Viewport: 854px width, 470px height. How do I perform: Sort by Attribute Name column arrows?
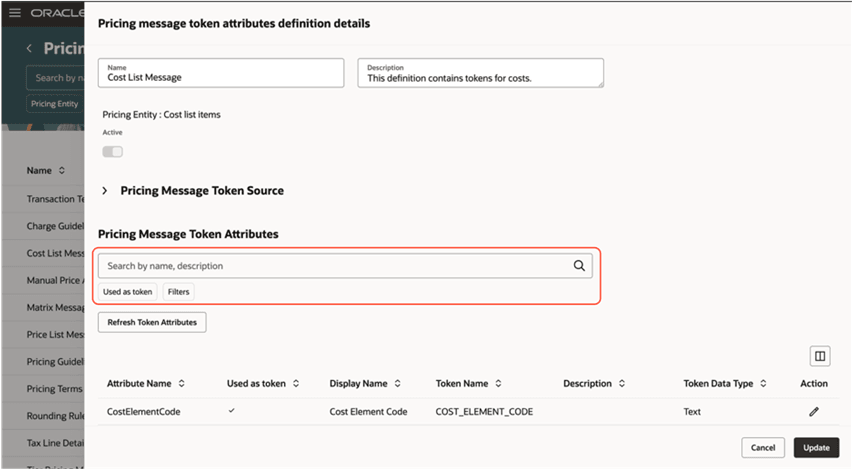tap(181, 383)
